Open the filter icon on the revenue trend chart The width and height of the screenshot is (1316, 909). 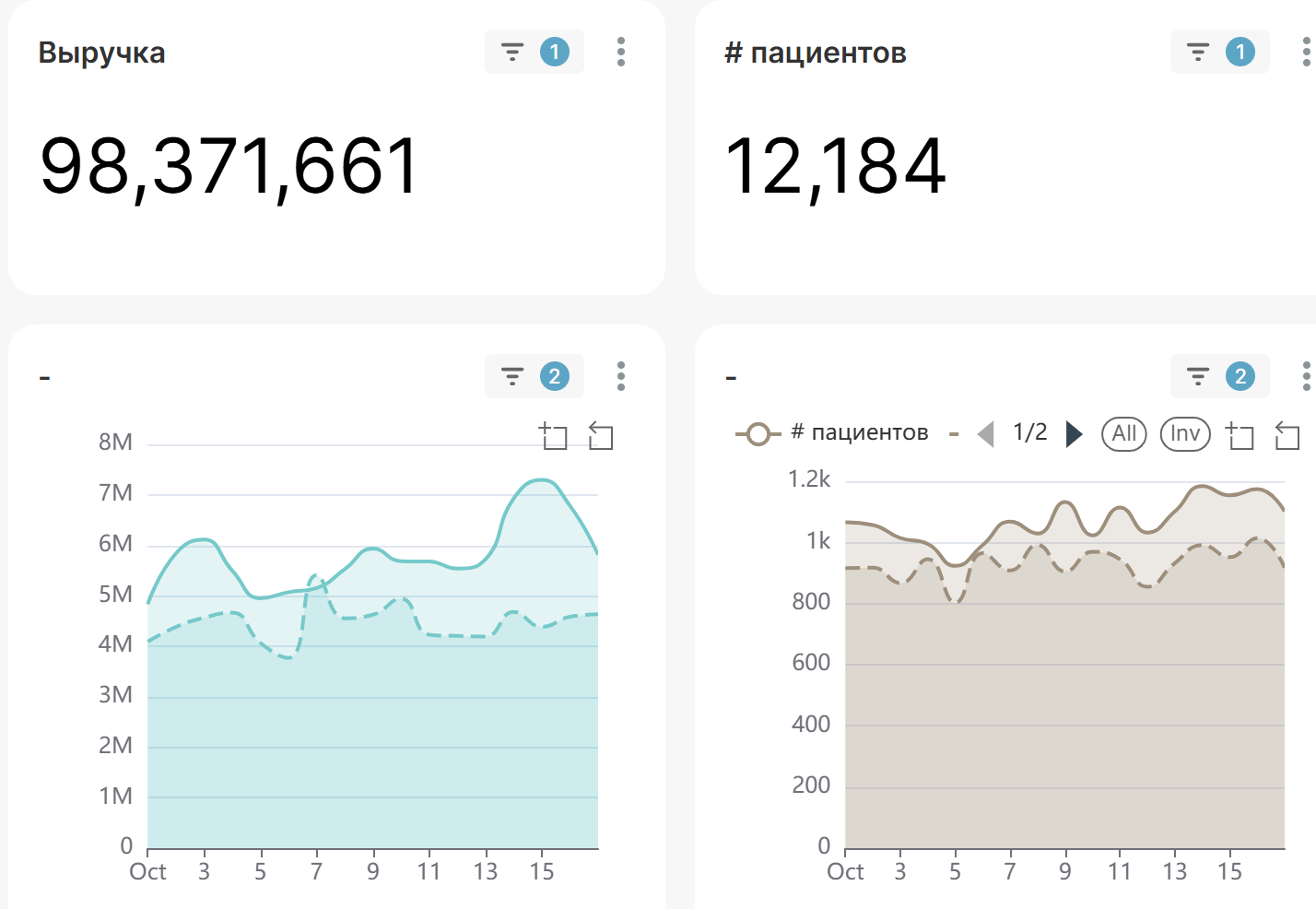click(x=511, y=376)
